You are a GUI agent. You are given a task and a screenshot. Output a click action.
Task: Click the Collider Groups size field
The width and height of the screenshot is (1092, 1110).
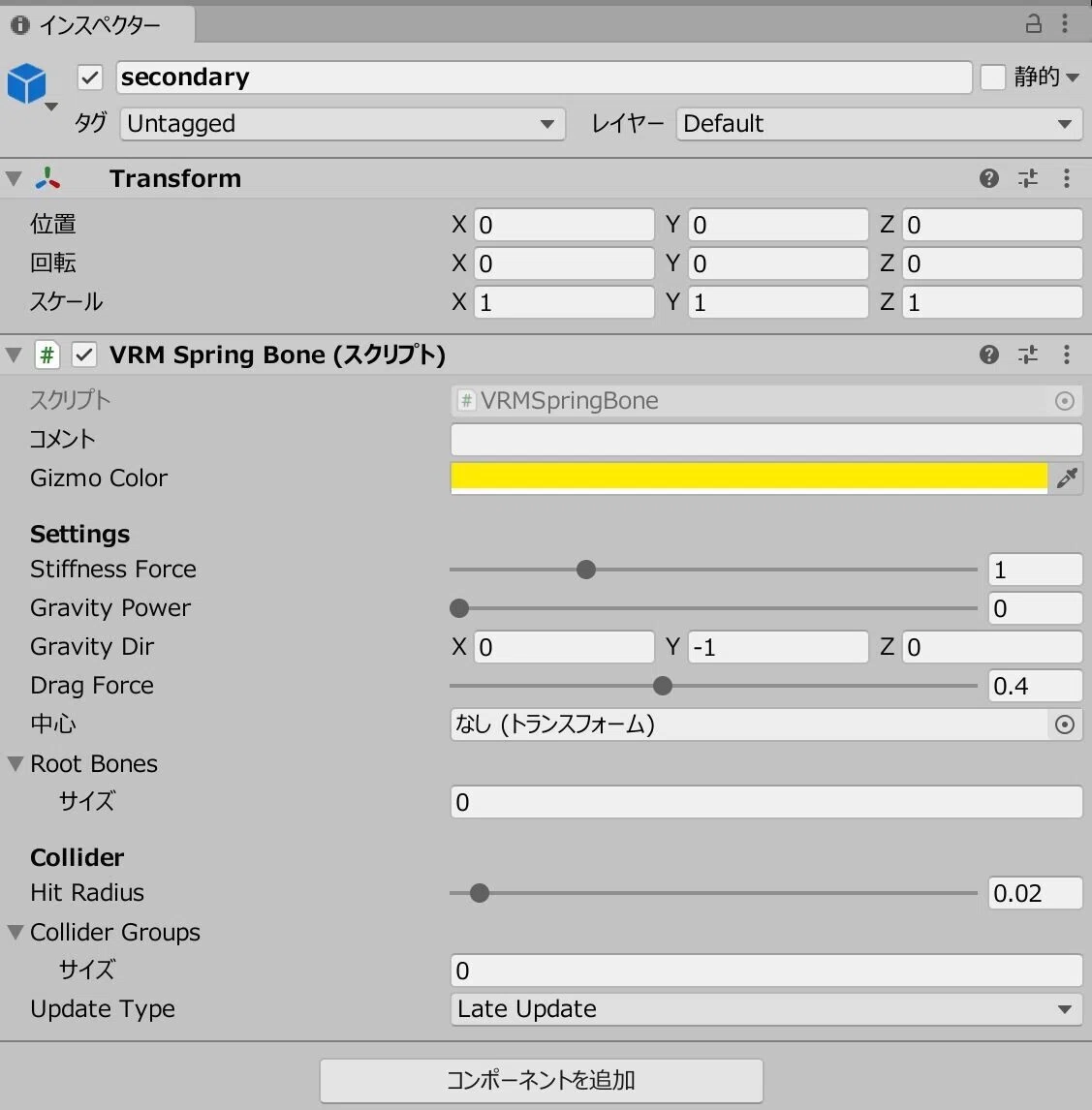pyautogui.click(x=766, y=971)
